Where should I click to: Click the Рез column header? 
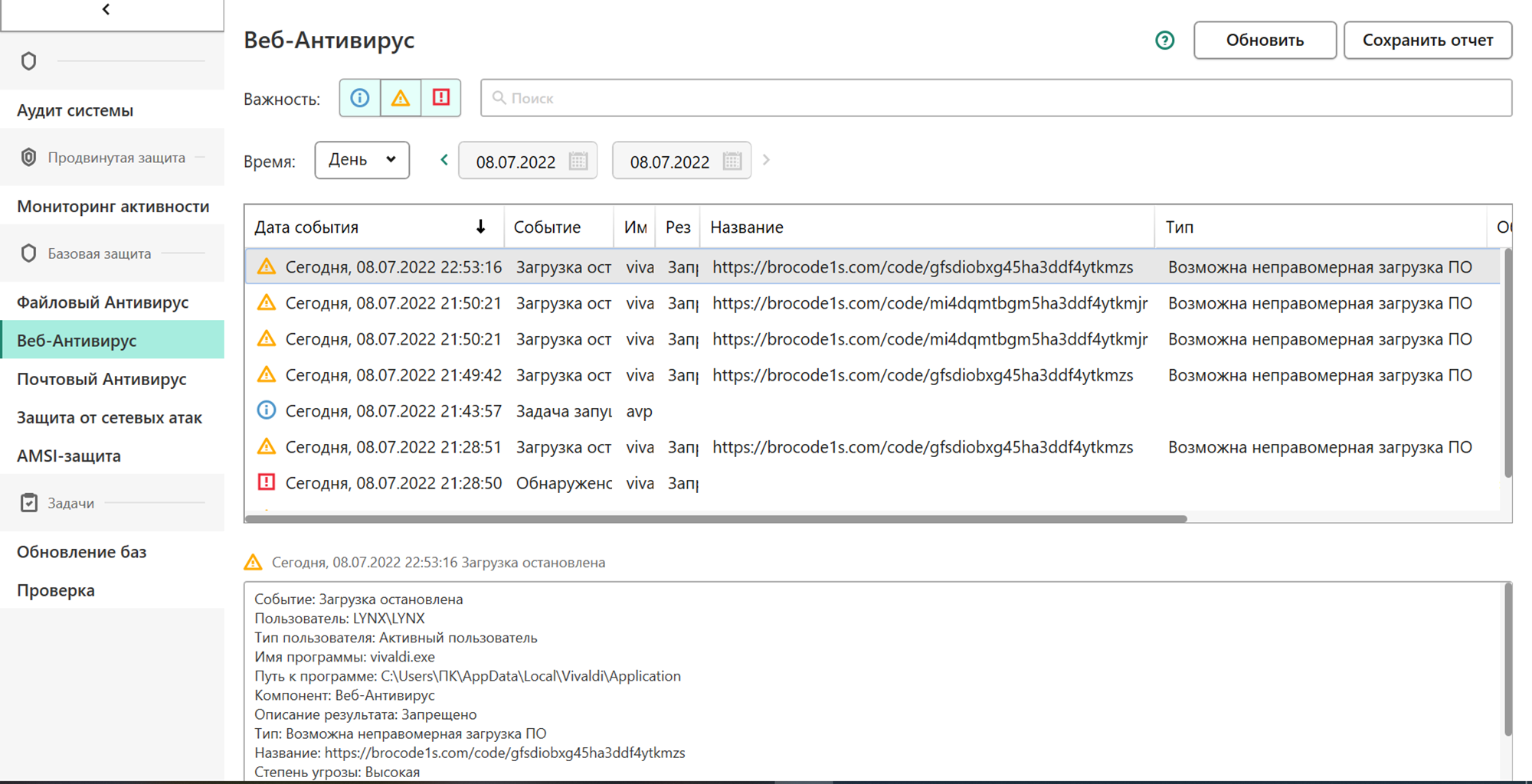[x=678, y=227]
